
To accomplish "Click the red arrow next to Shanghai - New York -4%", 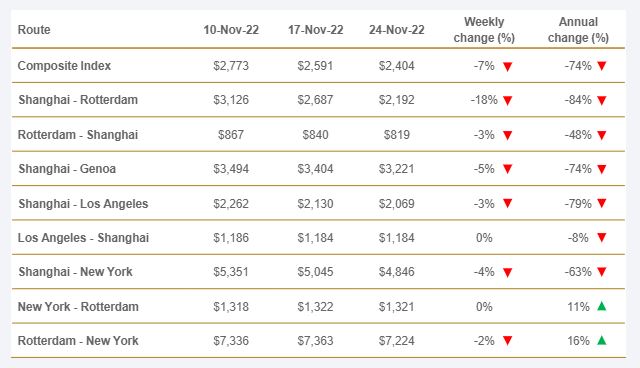I will pyautogui.click(x=507, y=272).
